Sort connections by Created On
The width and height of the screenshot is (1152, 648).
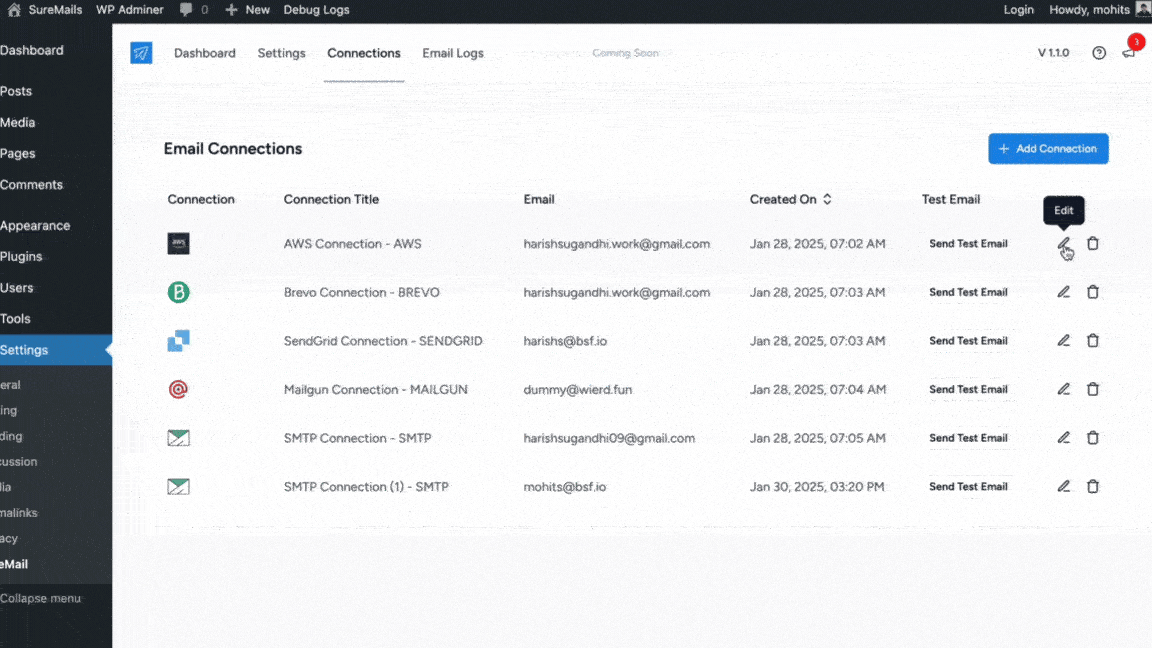(827, 200)
